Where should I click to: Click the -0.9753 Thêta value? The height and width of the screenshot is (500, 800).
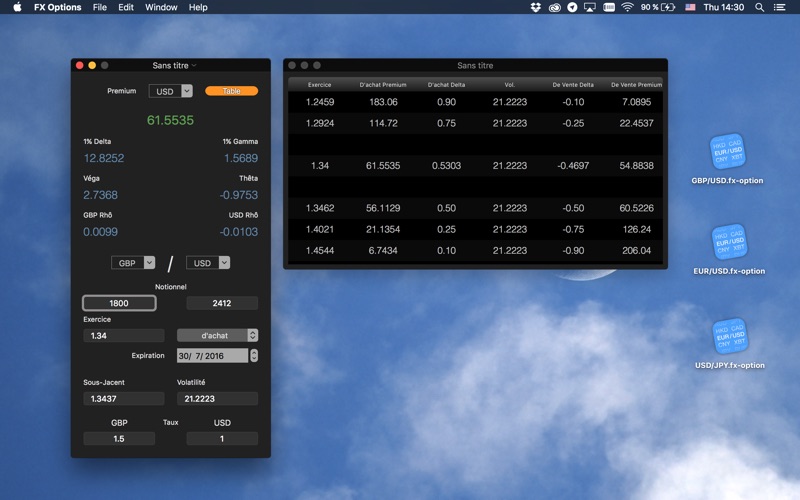(x=239, y=195)
